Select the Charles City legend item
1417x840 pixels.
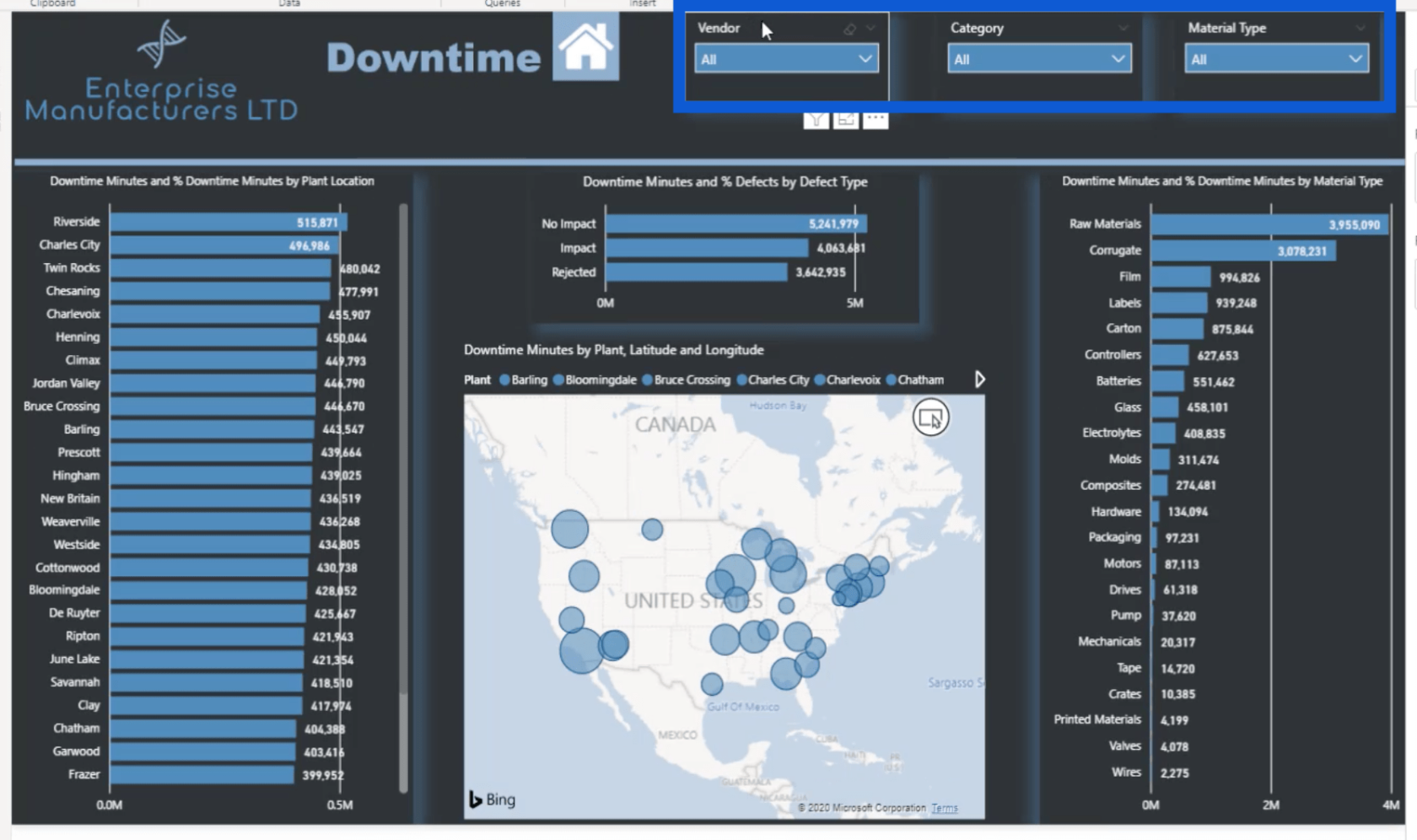tap(773, 380)
